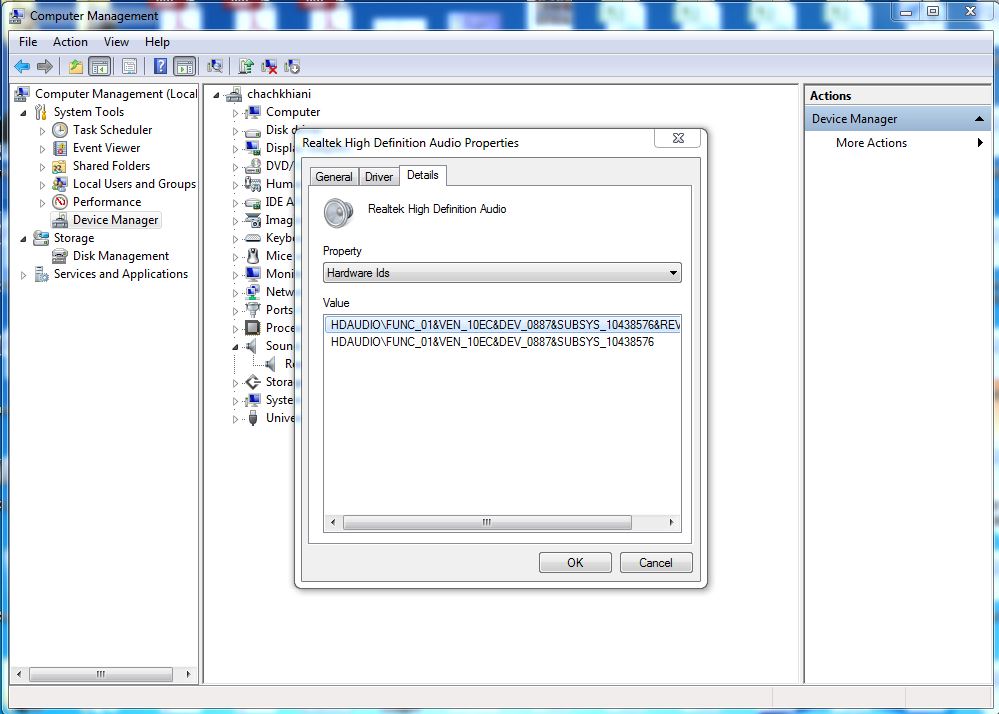999x714 pixels.
Task: Expand the Local Users and Groups arrow
Action: pyautogui.click(x=42, y=185)
